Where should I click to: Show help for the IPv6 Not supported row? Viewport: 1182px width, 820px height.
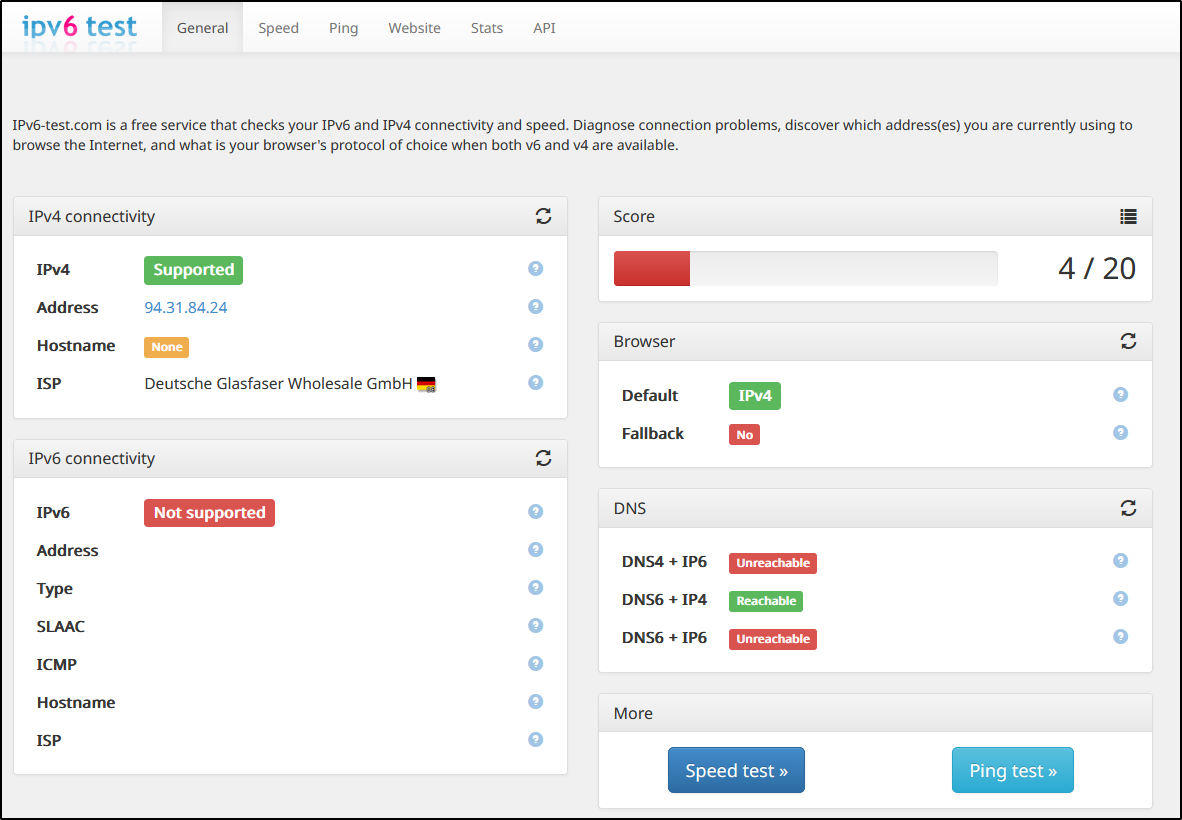pyautogui.click(x=535, y=512)
